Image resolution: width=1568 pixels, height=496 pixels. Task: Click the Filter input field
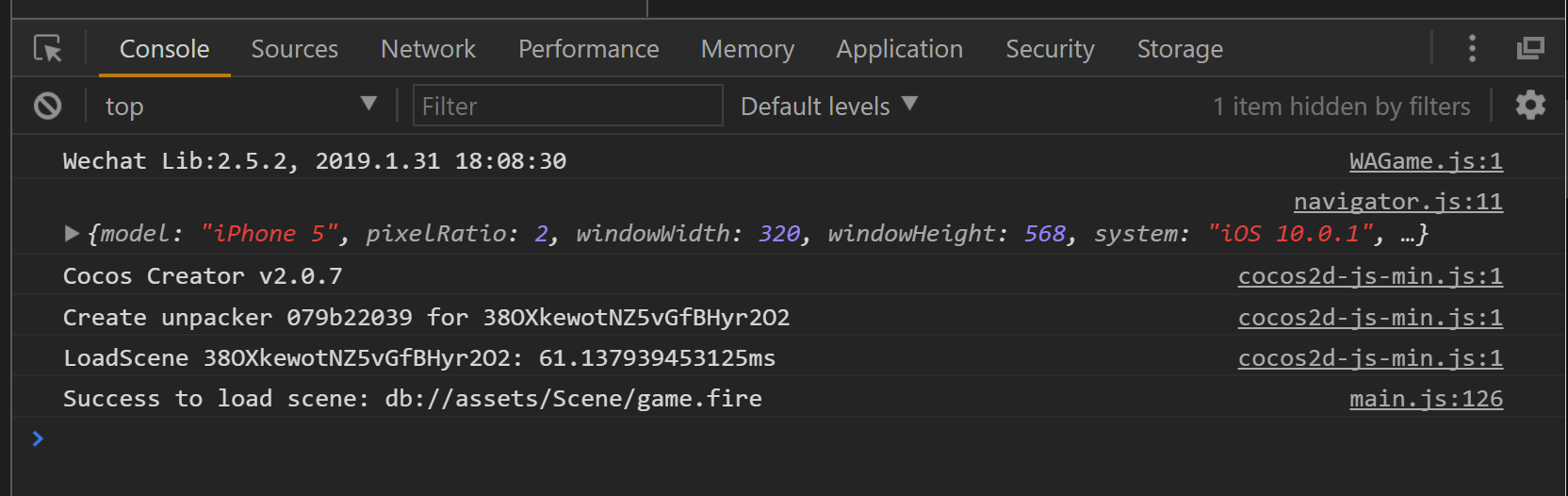tap(567, 106)
